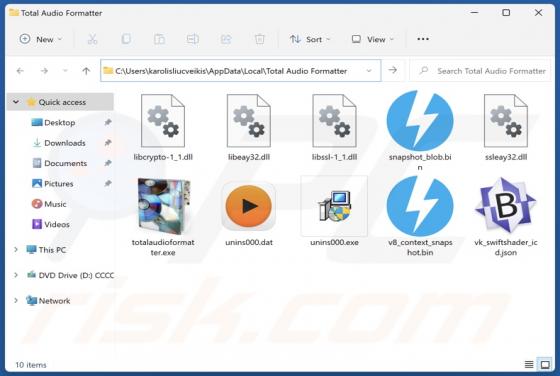Open the See more ellipsis menu

(423, 39)
